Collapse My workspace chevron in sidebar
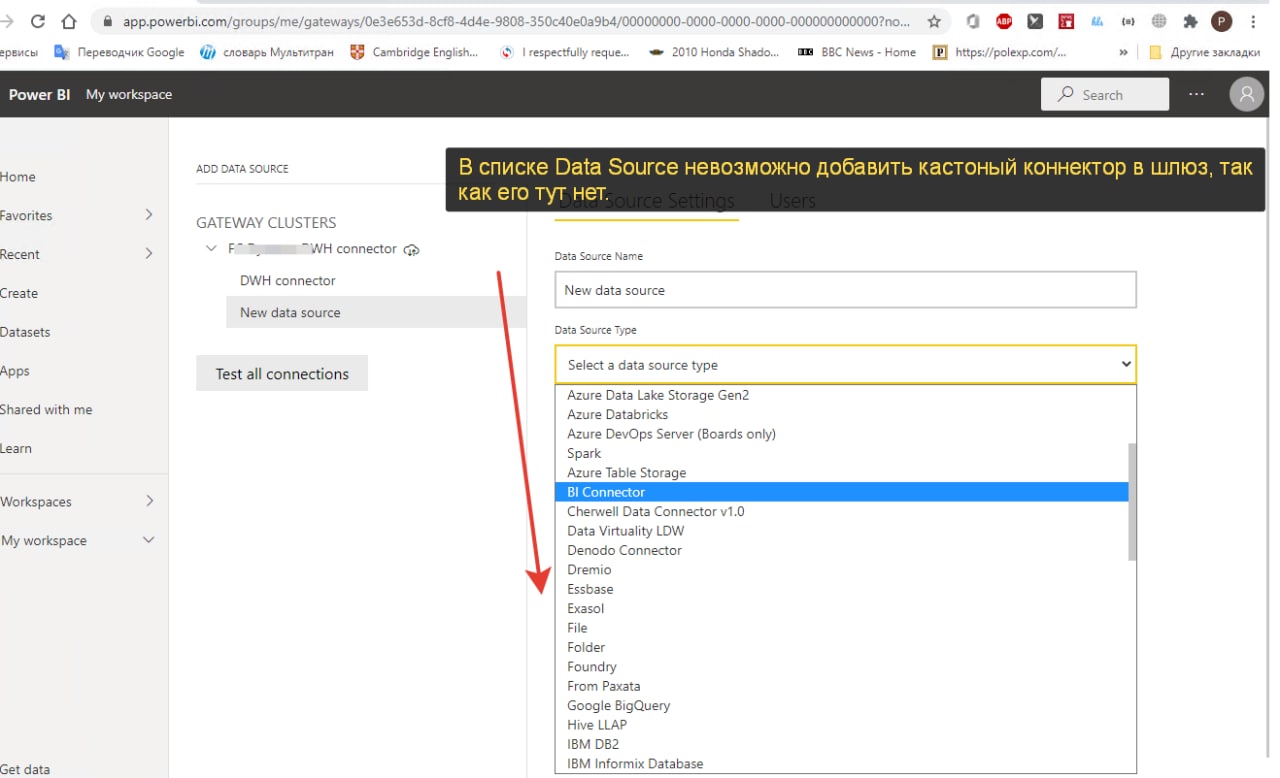Screen dimensions: 1280x778 [x=149, y=540]
